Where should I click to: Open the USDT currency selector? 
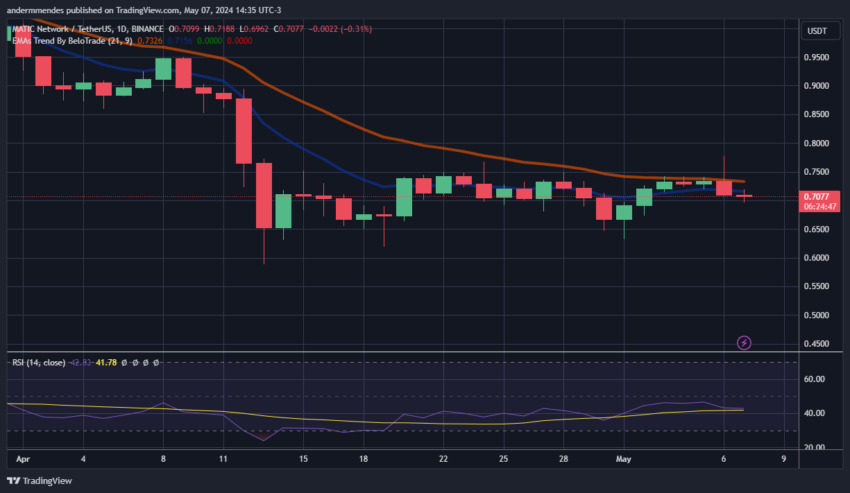pos(817,31)
